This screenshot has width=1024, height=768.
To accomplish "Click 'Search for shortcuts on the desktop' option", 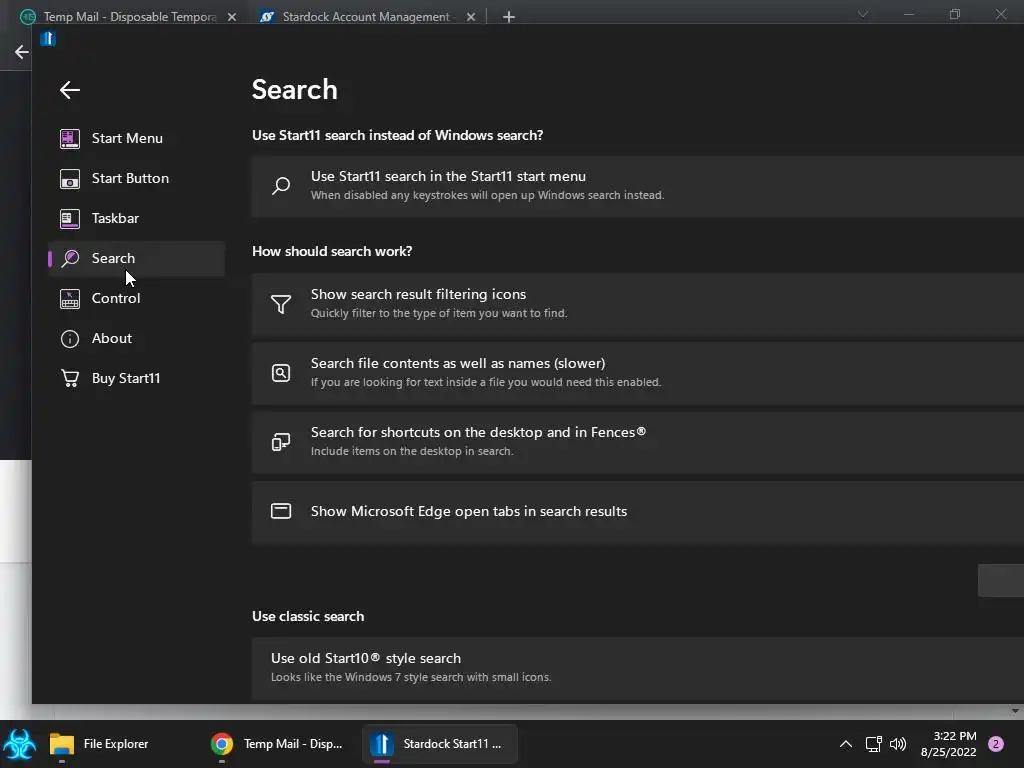I will [637, 443].
